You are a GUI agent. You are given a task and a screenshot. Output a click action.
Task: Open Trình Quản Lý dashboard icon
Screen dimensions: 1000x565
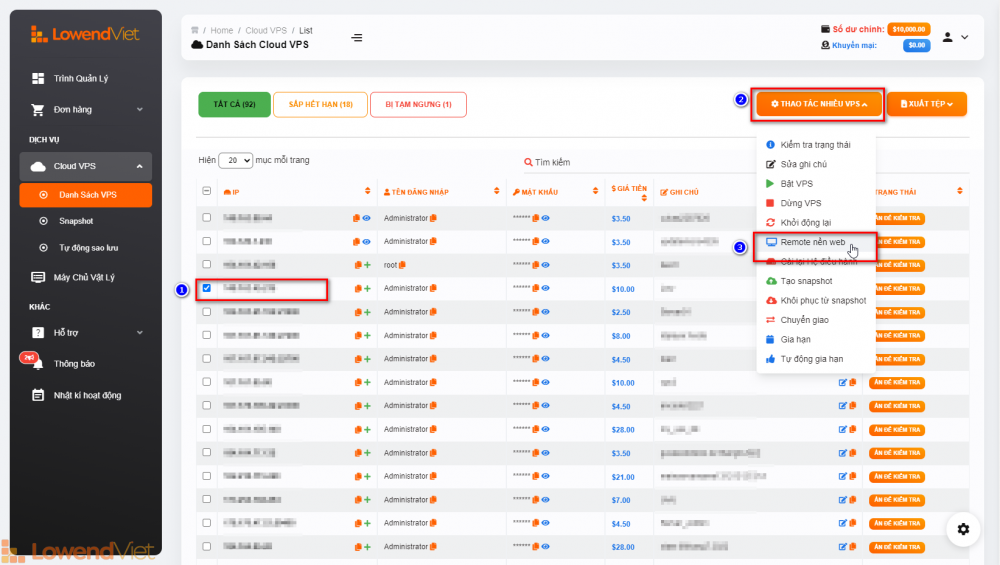tap(38, 78)
